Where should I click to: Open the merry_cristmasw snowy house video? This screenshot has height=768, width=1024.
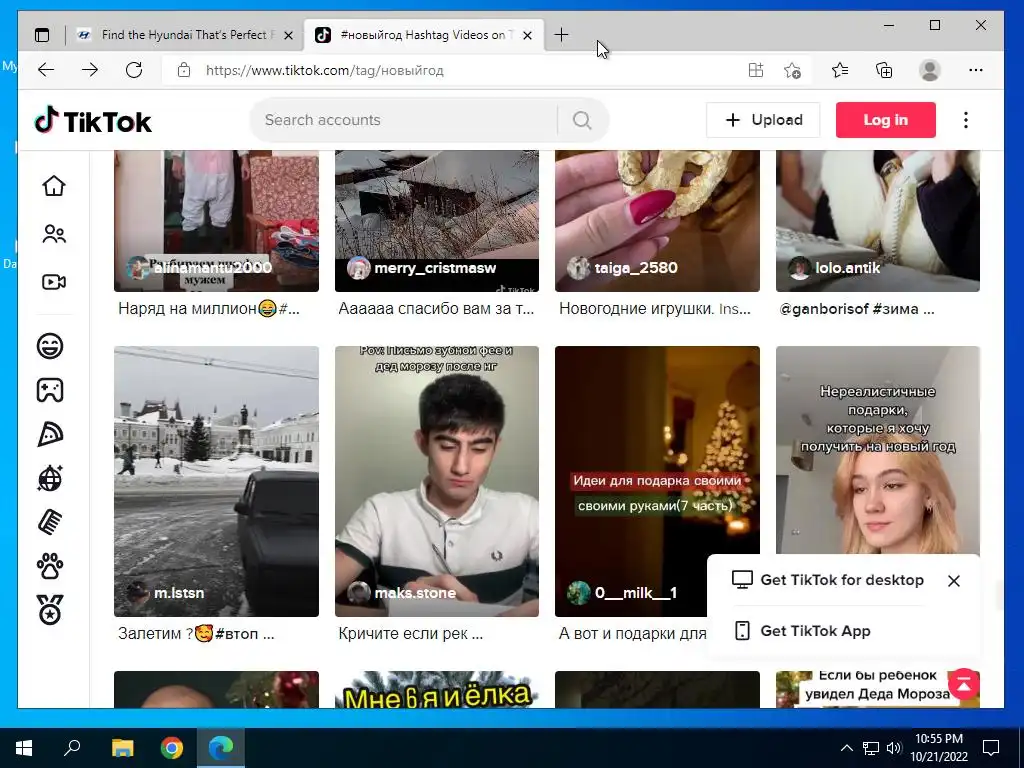coord(437,221)
